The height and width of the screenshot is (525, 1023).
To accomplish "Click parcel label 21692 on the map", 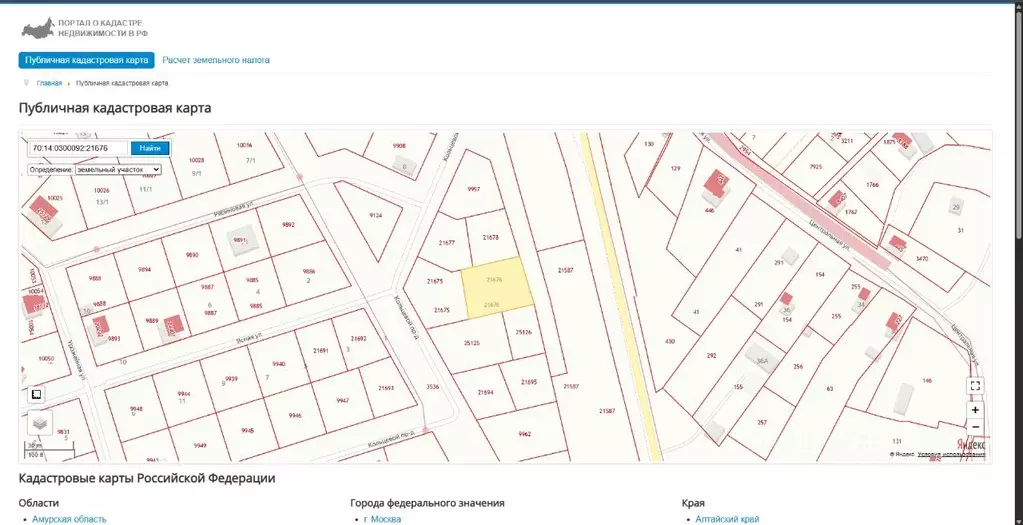I will (x=358, y=338).
